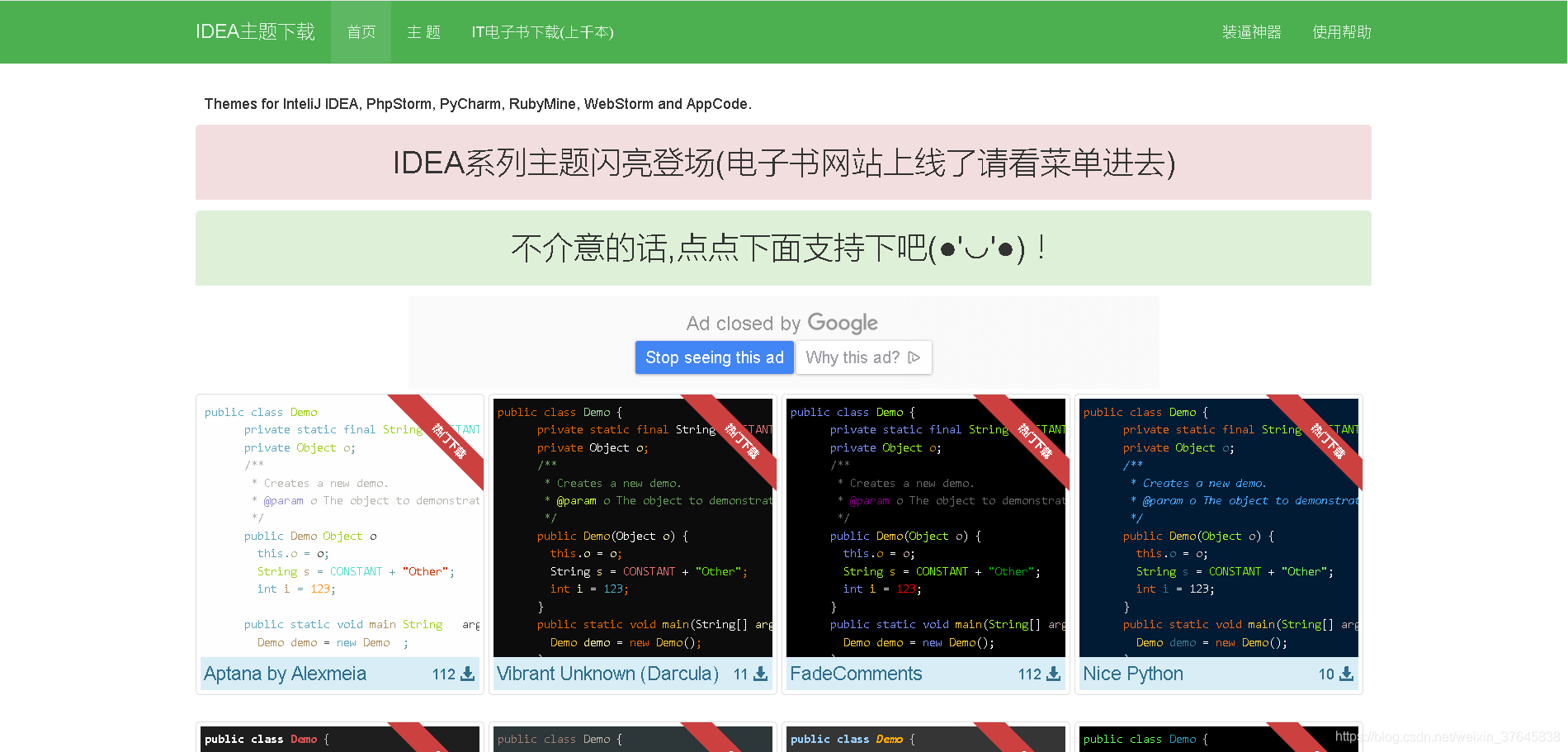Open the 主题 menu item
Image resolution: width=1568 pixels, height=752 pixels.
point(423,32)
